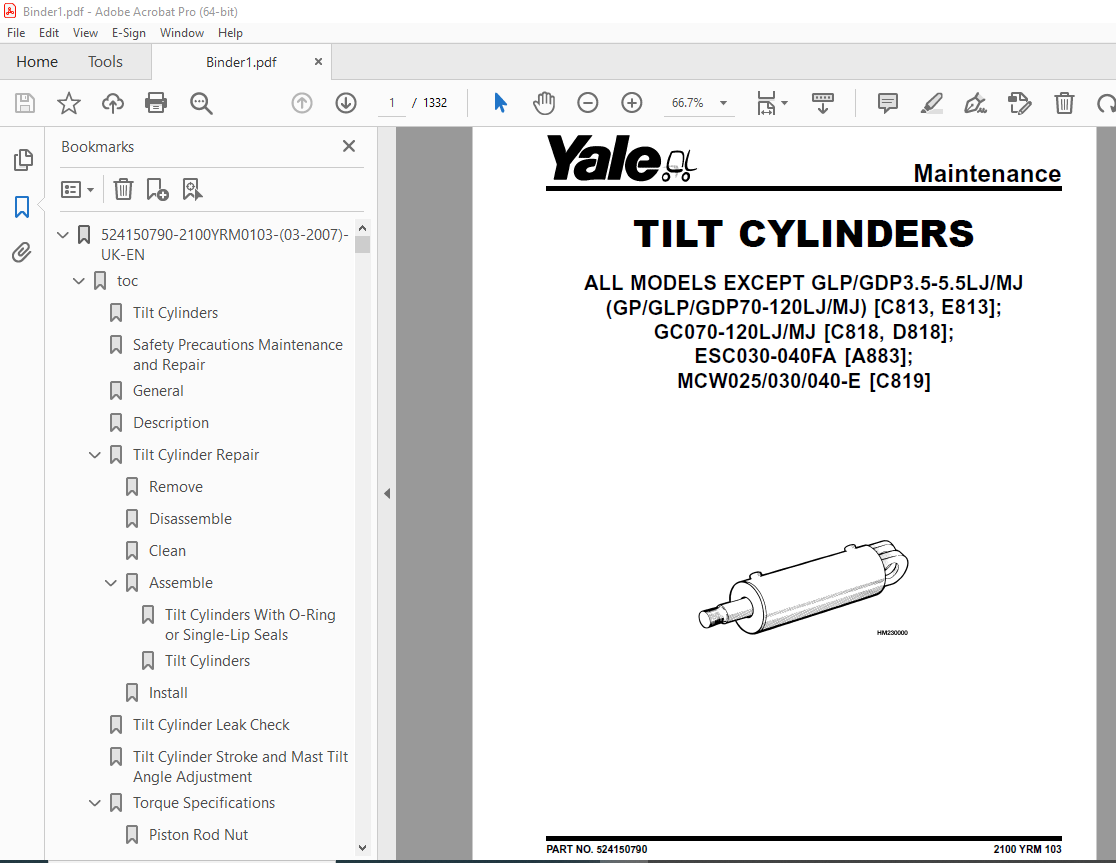Open the Help menu
Viewport: 1116px width, 863px height.
(230, 33)
